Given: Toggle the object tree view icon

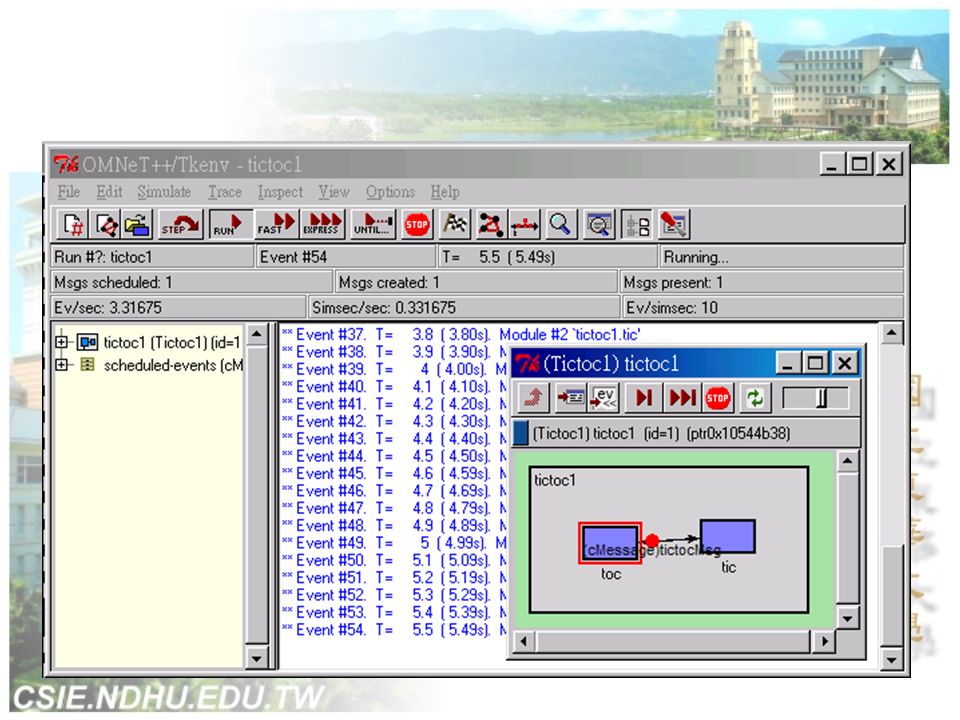Looking at the screenshot, I should click(x=637, y=225).
